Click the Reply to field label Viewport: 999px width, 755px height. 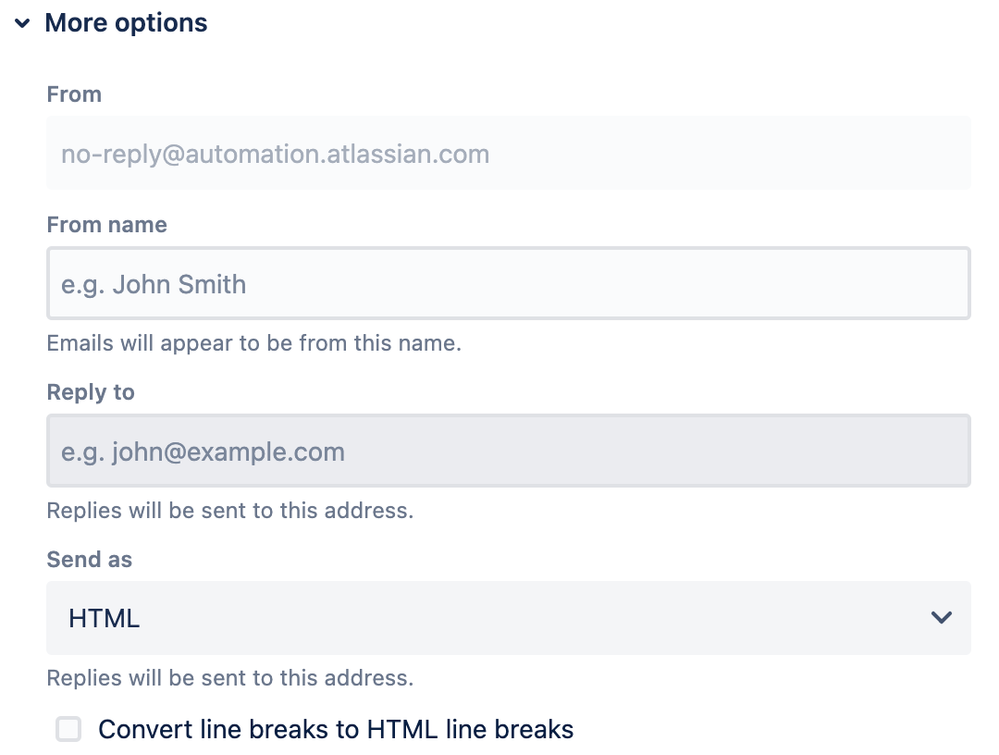point(91,392)
